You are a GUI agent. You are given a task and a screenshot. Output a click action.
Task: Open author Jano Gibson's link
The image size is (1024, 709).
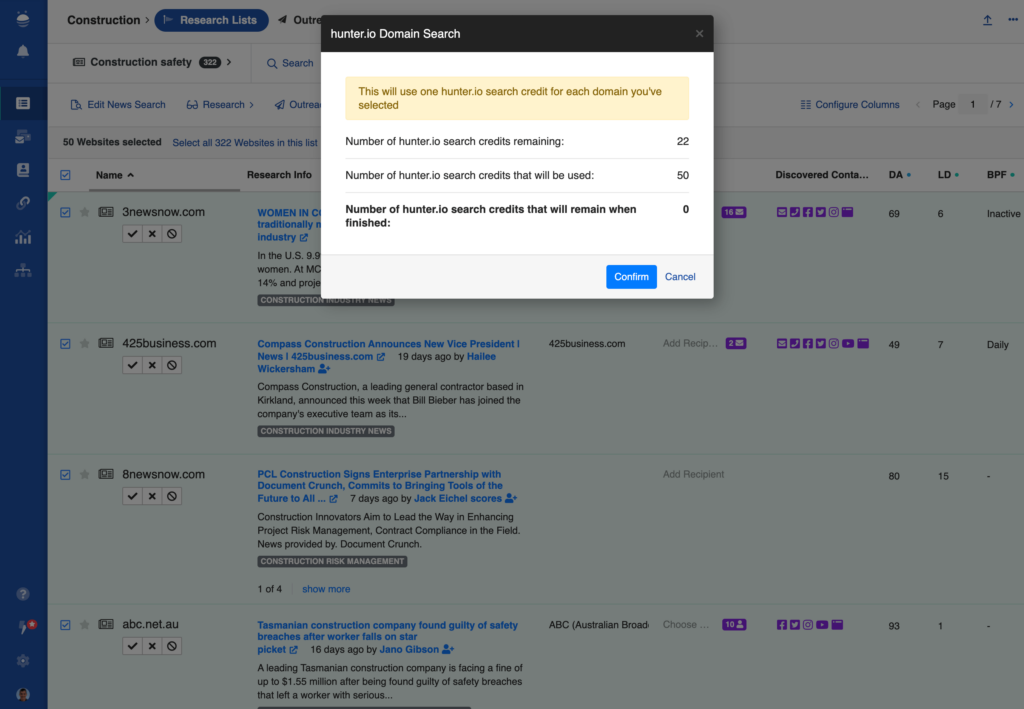[409, 650]
